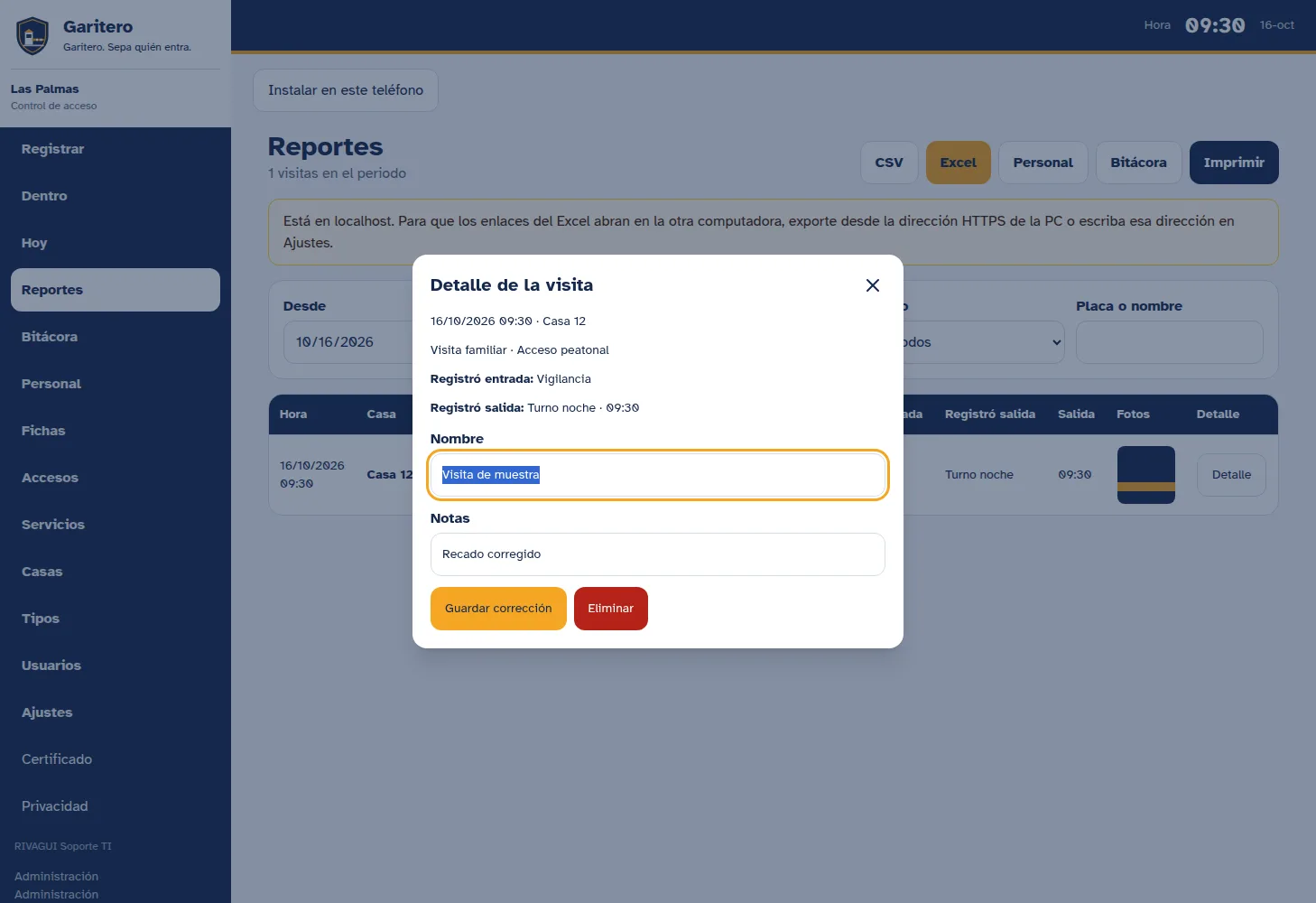Click the Placa o nombre search field
This screenshot has width=1316, height=903.
[x=1170, y=342]
